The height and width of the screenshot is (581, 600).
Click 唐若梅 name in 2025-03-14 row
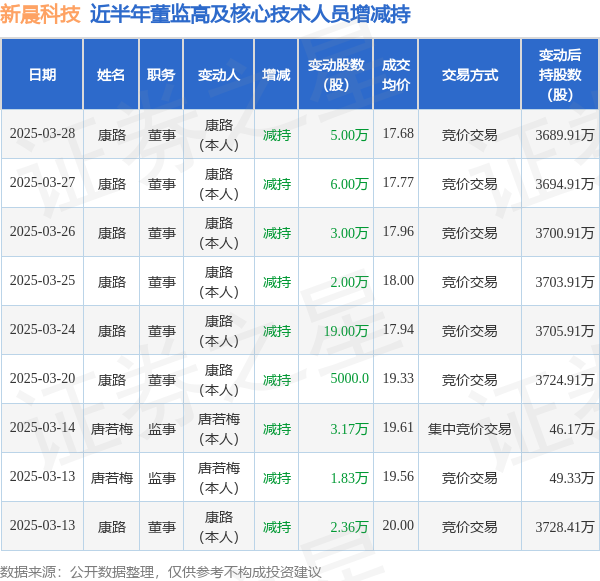pos(112,429)
